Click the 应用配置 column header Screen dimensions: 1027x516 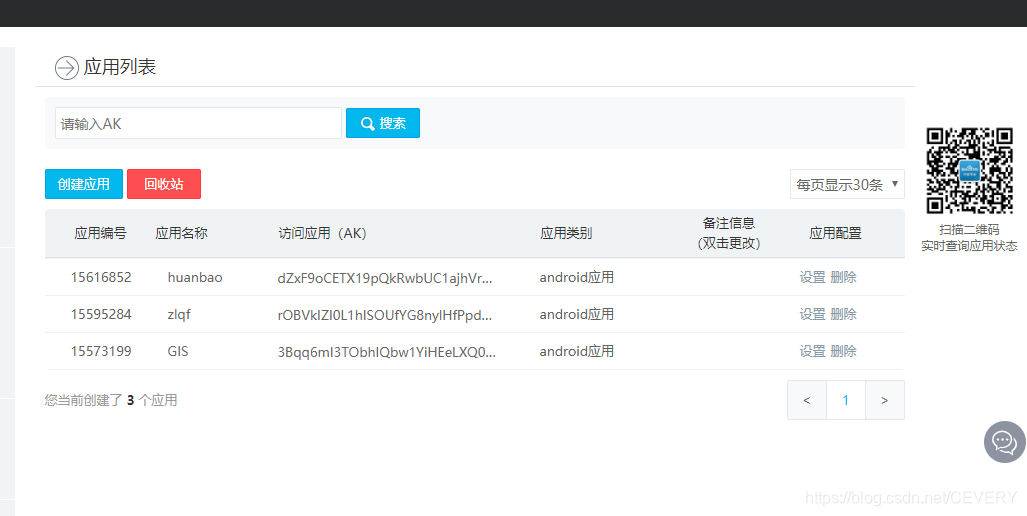(835, 233)
